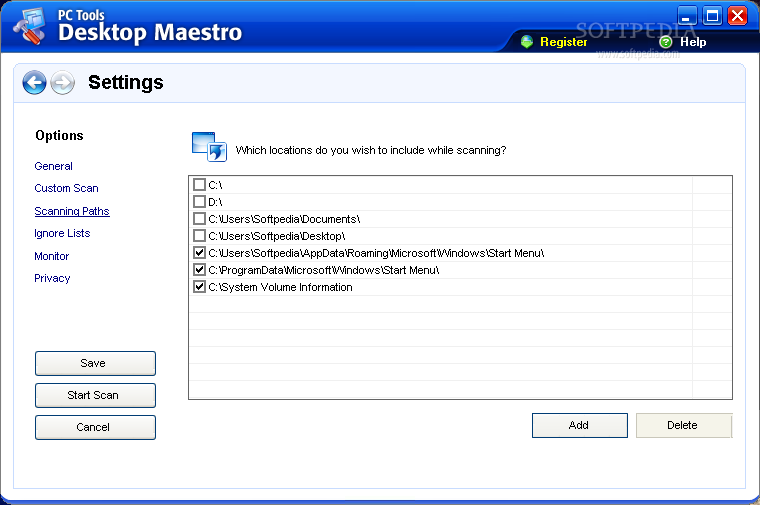Select the C:\System Volume Information row text
The width and height of the screenshot is (760, 505).
click(x=280, y=287)
